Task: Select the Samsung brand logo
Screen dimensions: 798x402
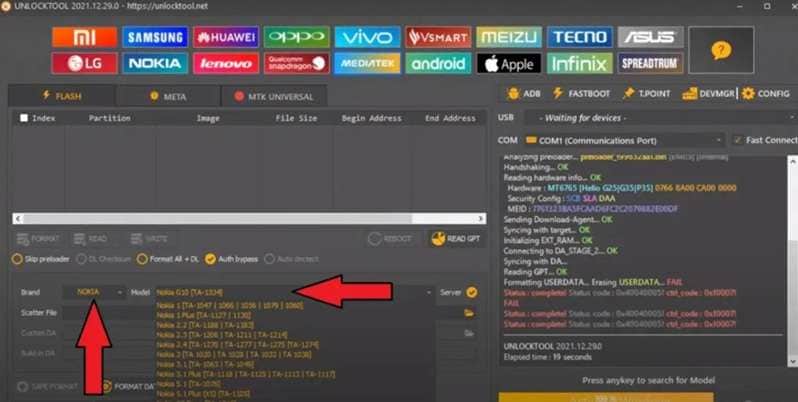Action: tap(155, 37)
